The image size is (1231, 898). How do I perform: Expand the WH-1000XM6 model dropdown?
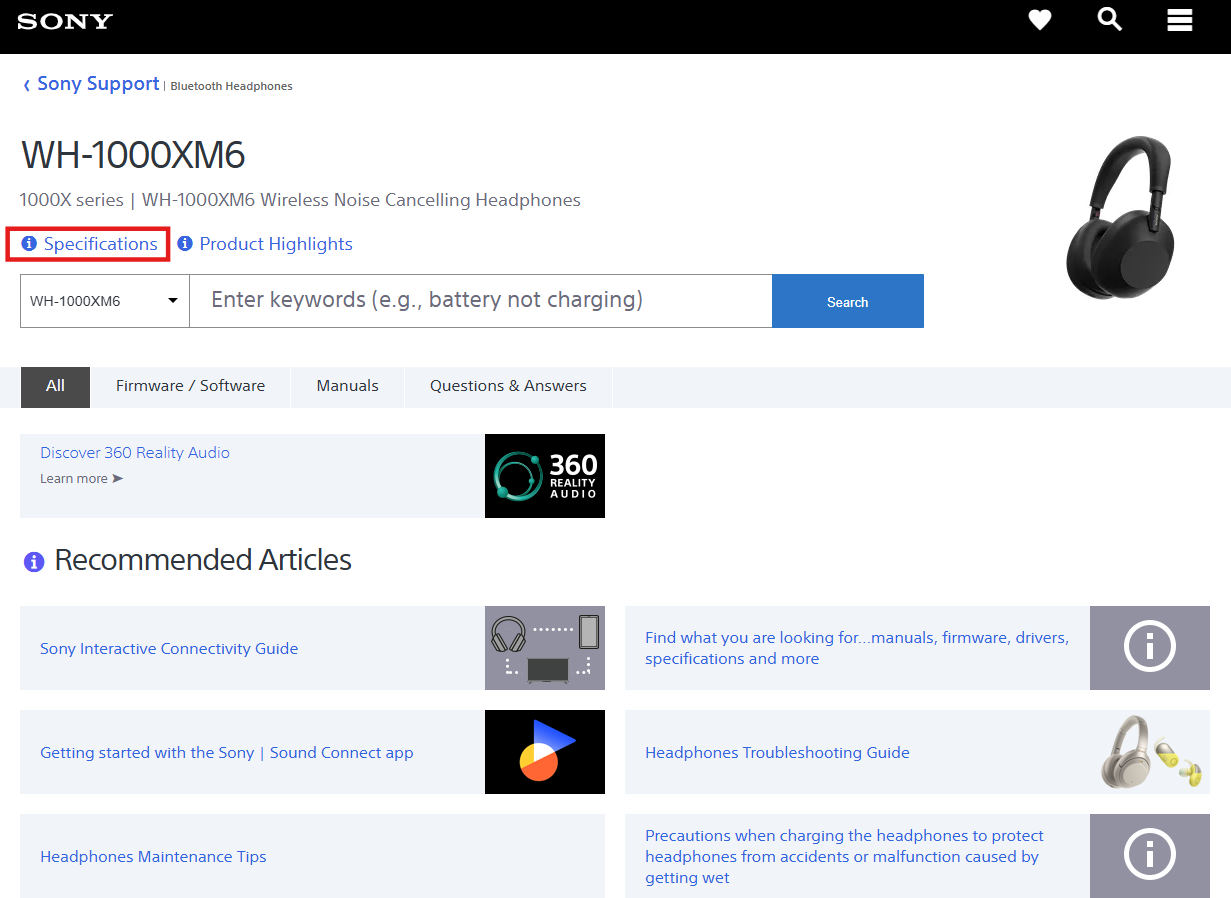[x=105, y=301]
